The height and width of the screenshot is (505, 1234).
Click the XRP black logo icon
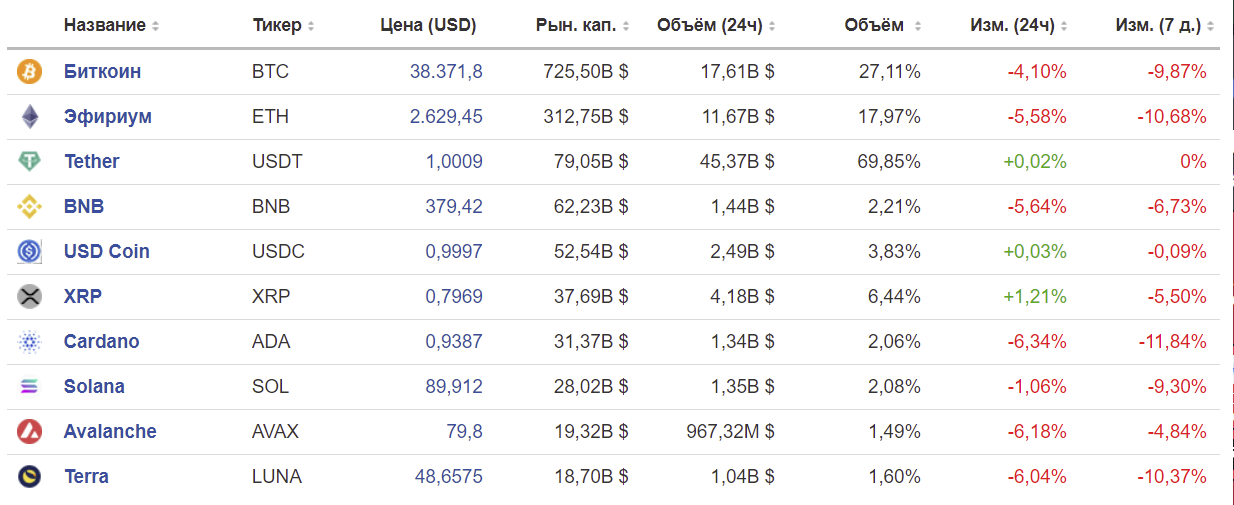(29, 297)
